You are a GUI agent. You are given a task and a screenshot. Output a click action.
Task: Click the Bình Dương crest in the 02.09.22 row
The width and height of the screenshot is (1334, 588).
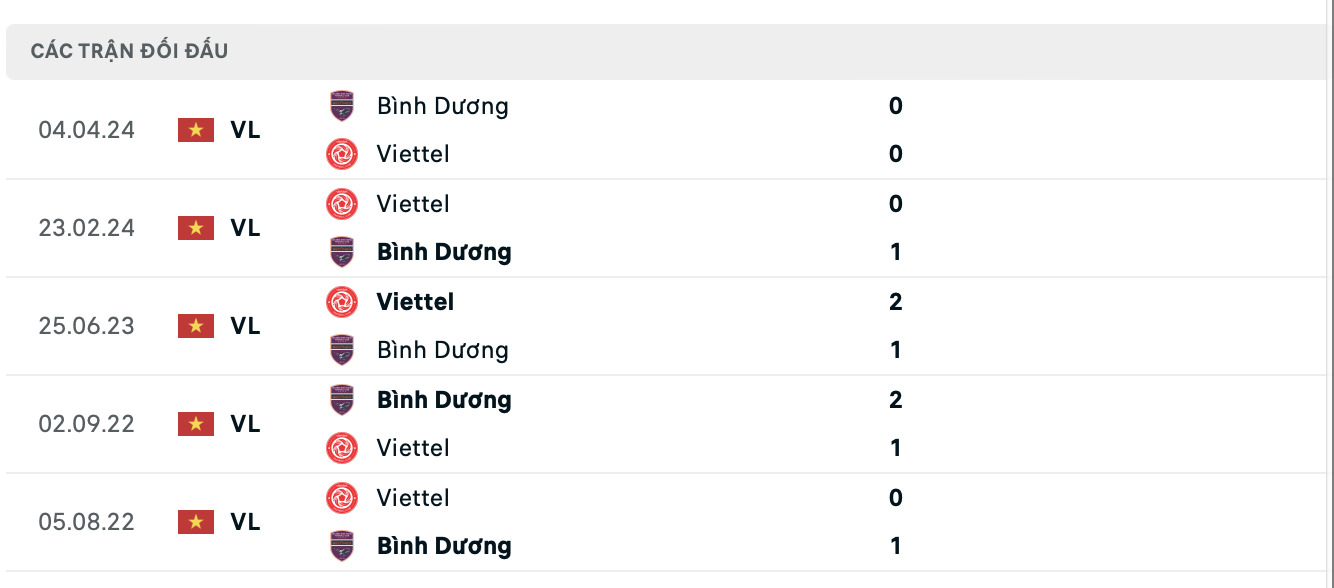(x=342, y=399)
